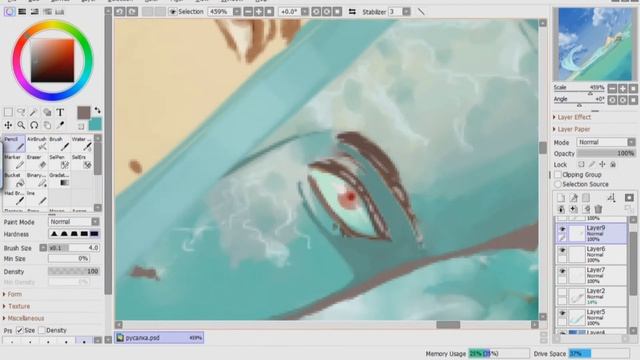
Task: Click the canvas horizontal scrollbar thumb
Action: (x=448, y=324)
